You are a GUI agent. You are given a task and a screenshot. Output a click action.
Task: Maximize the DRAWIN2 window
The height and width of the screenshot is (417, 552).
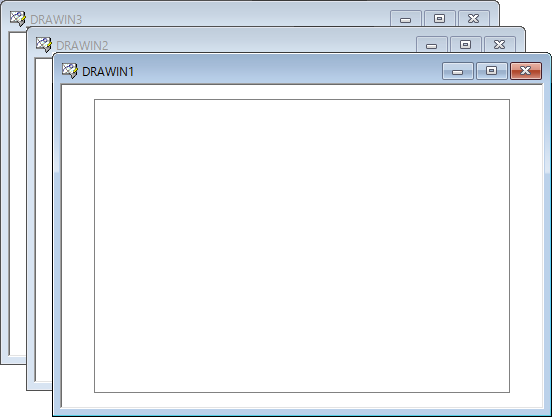[465, 45]
